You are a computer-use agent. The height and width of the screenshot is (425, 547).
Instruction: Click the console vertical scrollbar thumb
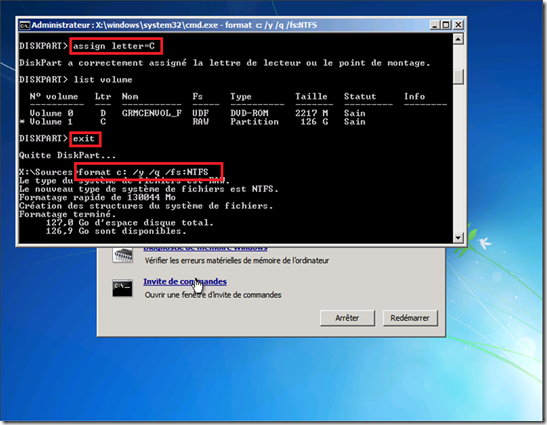point(458,76)
